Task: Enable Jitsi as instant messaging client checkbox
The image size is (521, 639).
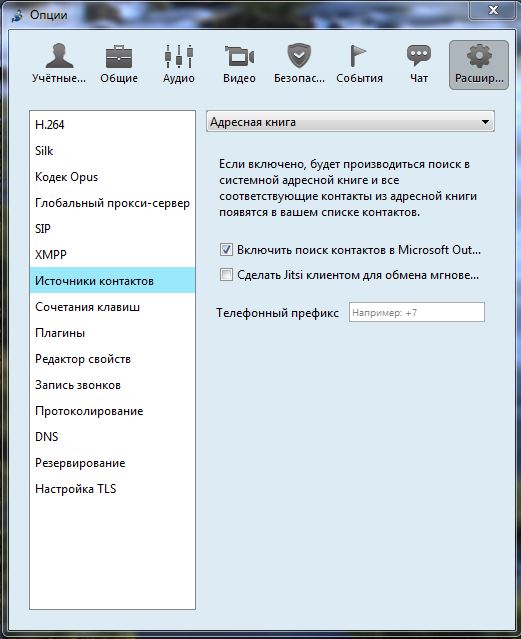Action: 226,275
